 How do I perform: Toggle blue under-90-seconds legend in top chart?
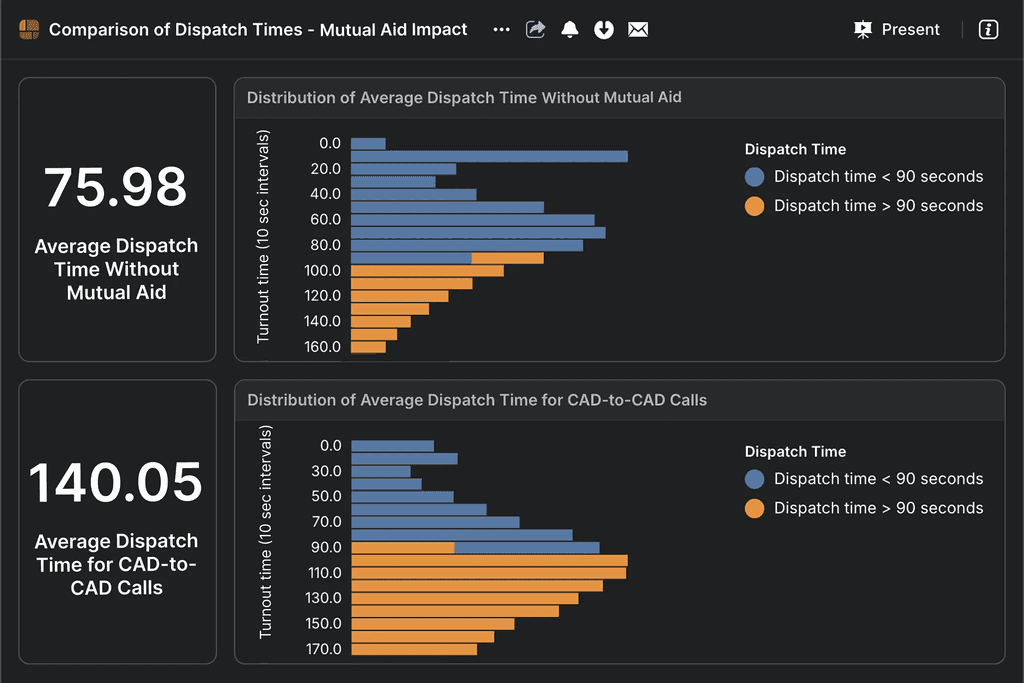755,177
